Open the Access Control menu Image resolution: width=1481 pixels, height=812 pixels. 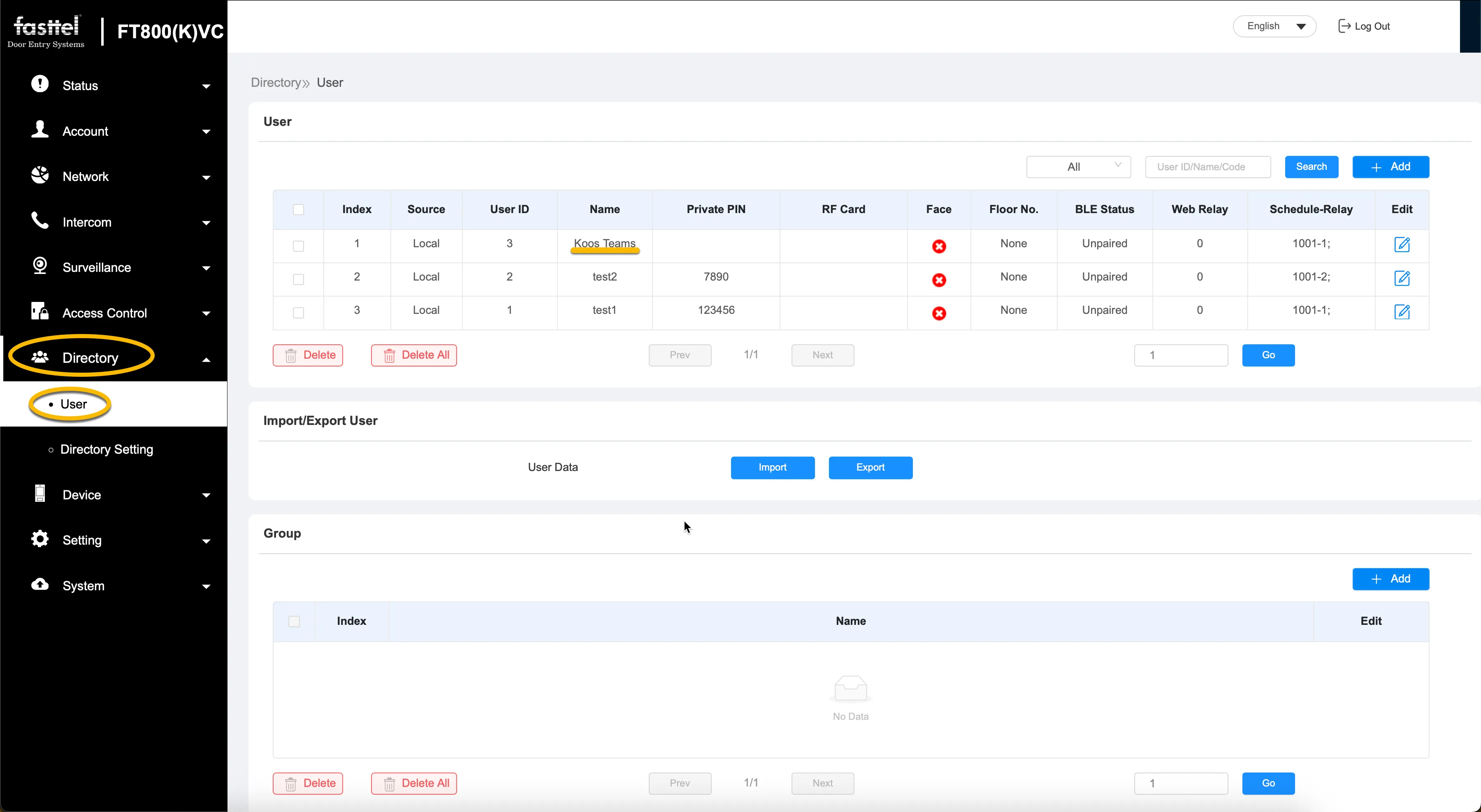click(114, 313)
